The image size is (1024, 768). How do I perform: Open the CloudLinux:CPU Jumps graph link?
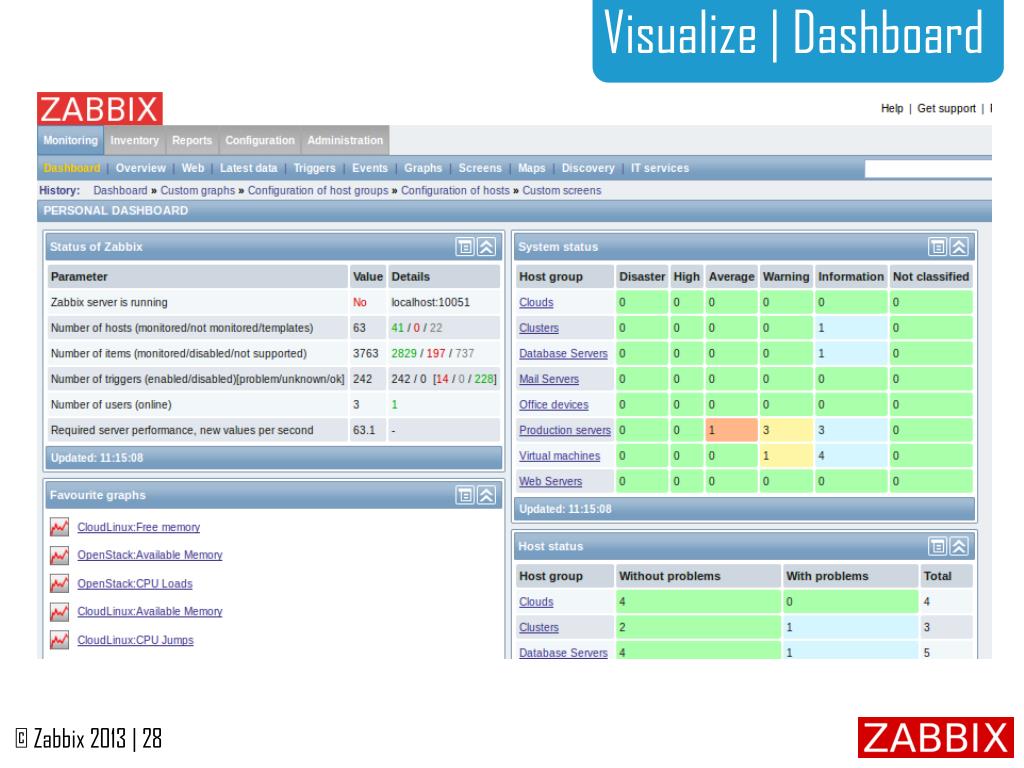[x=135, y=640]
